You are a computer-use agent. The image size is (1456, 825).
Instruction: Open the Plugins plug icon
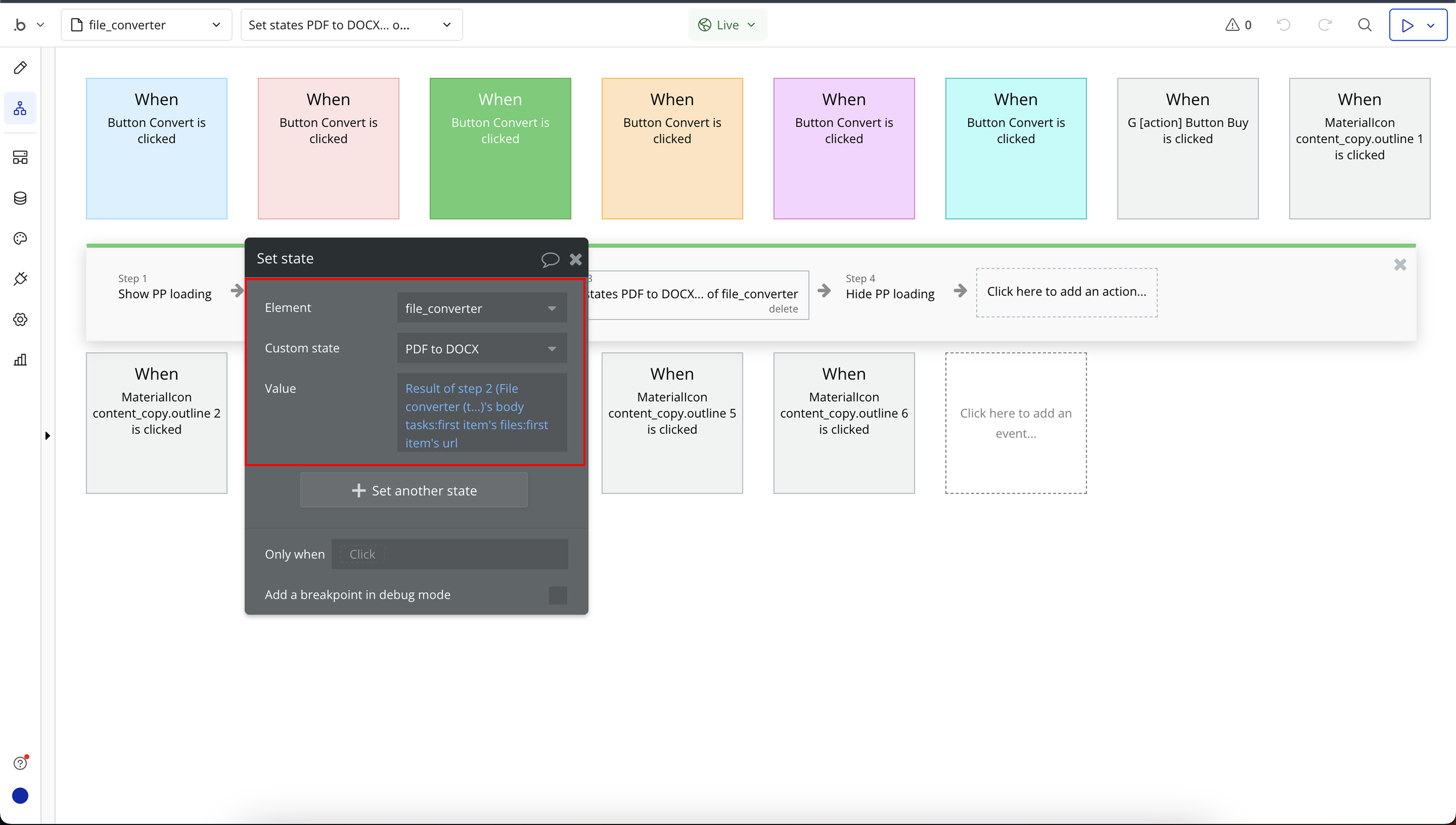tap(21, 279)
